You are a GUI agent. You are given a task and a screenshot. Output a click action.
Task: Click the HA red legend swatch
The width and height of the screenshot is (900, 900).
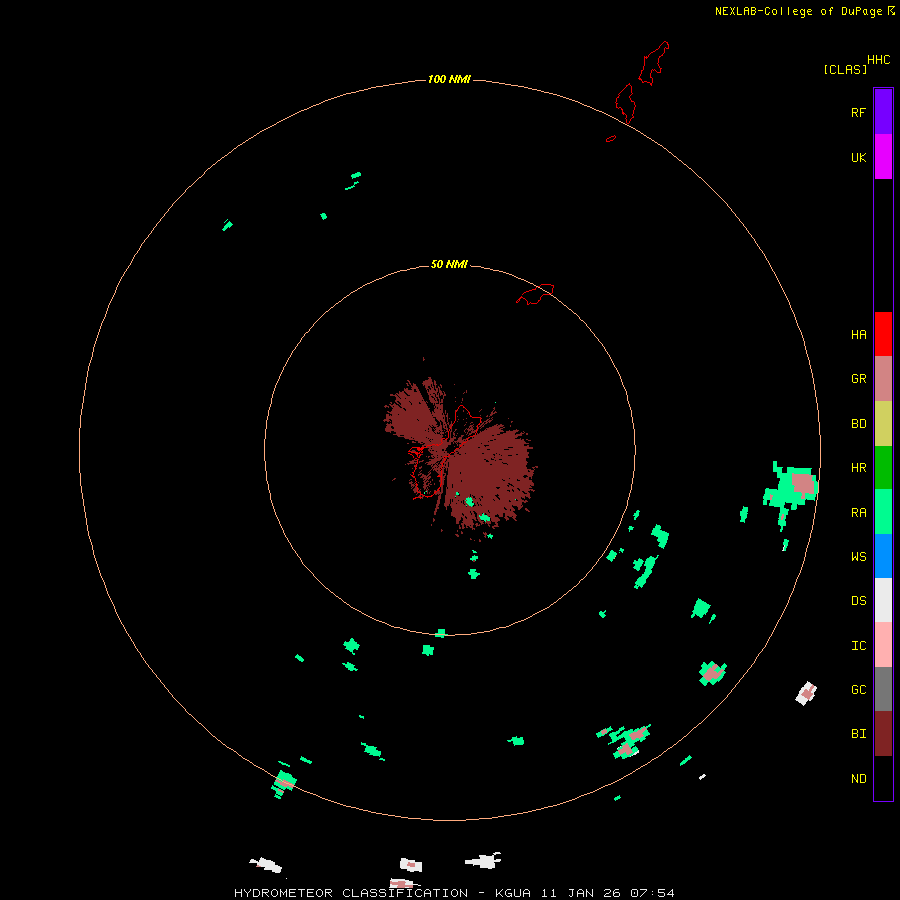click(883, 334)
